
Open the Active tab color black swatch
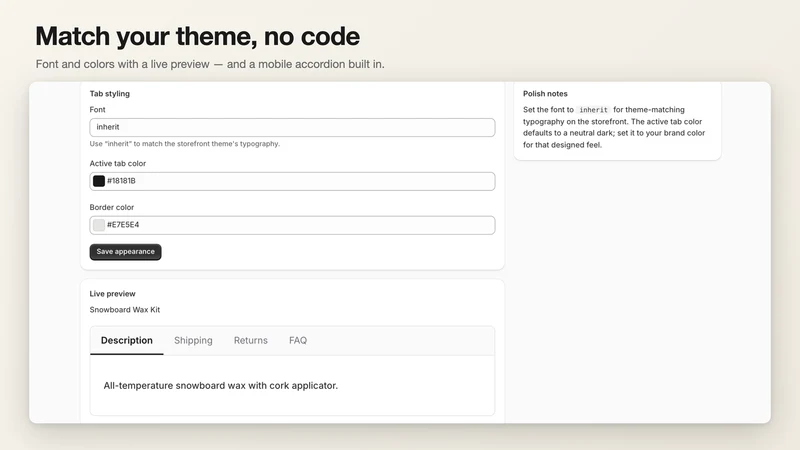99,181
